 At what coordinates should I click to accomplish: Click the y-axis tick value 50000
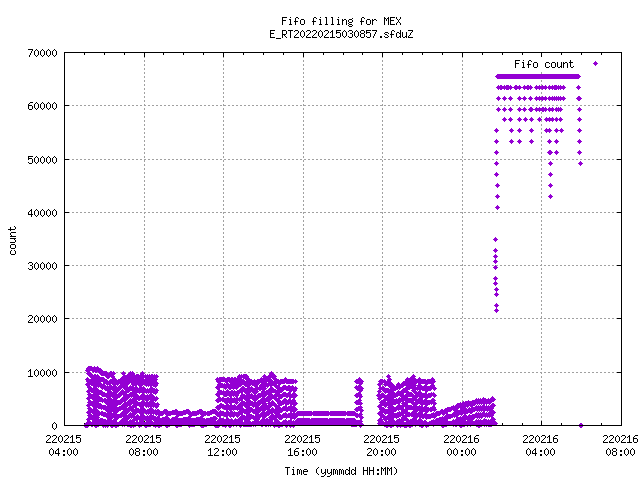tap(42, 160)
